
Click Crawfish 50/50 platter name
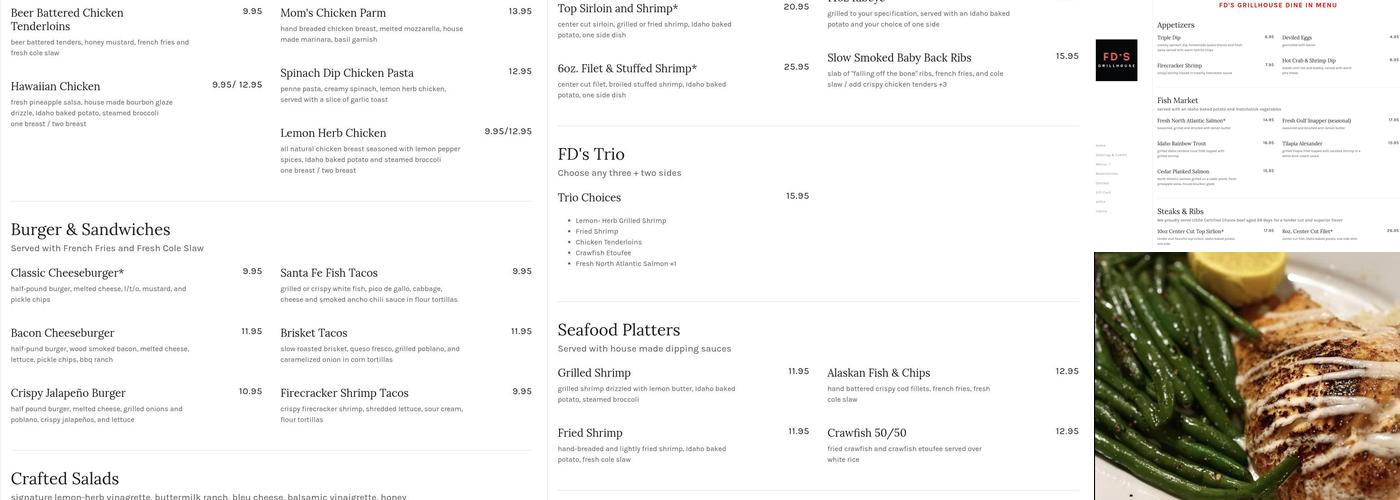pyautogui.click(x=866, y=433)
